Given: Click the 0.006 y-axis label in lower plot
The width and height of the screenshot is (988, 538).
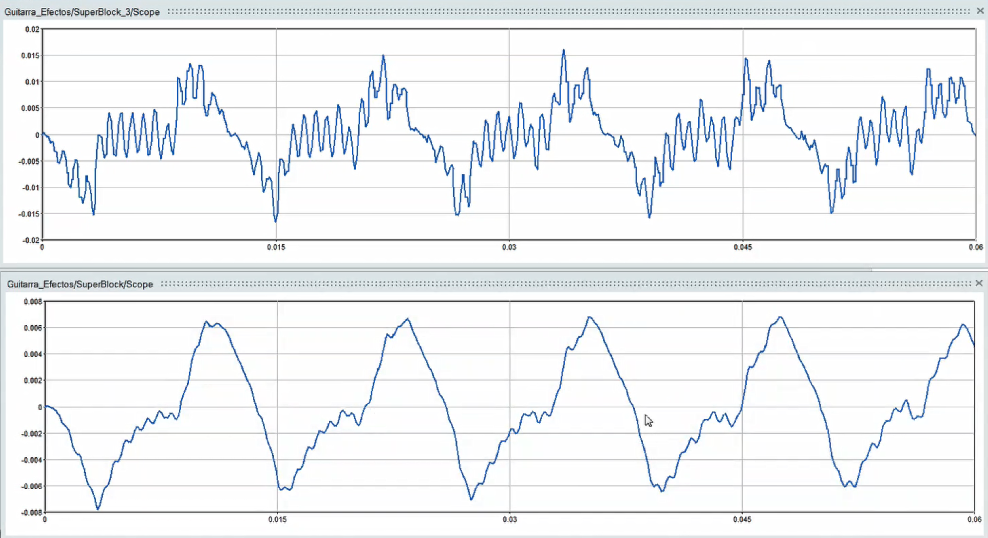Looking at the screenshot, I should [x=31, y=328].
